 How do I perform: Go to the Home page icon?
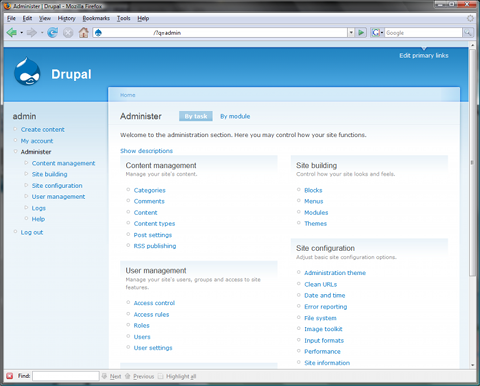pyautogui.click(x=84, y=32)
